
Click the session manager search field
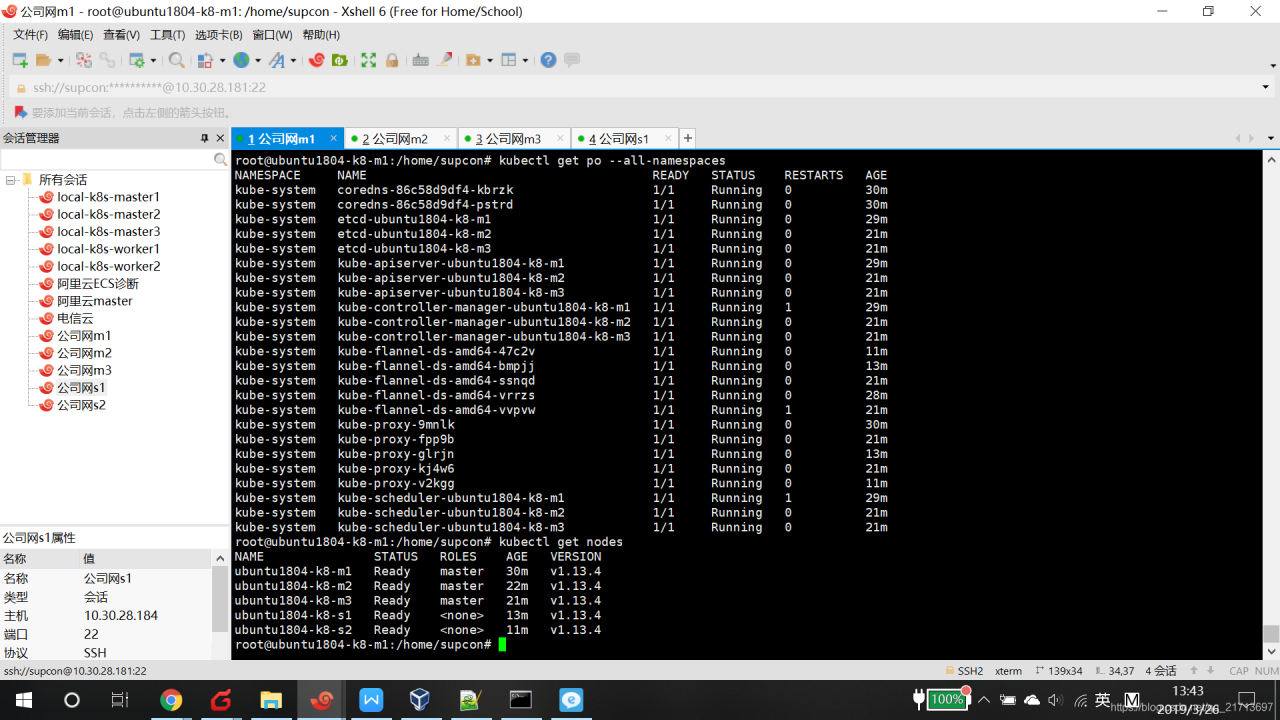(x=107, y=160)
